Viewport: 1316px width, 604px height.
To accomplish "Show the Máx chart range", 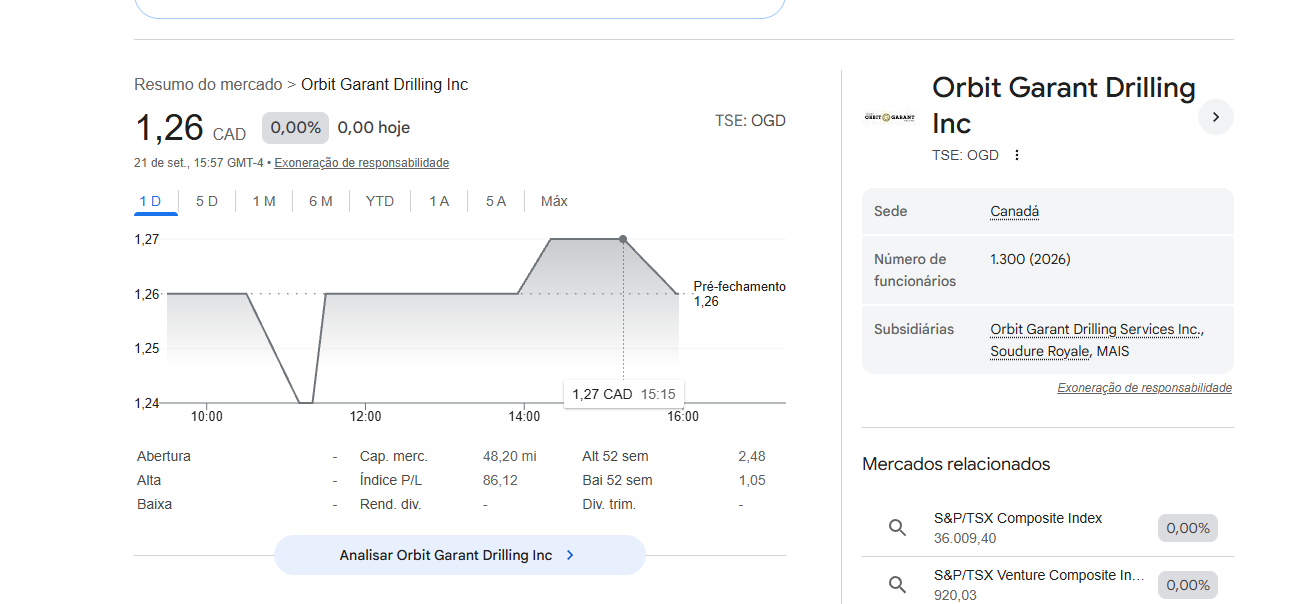I will [554, 201].
